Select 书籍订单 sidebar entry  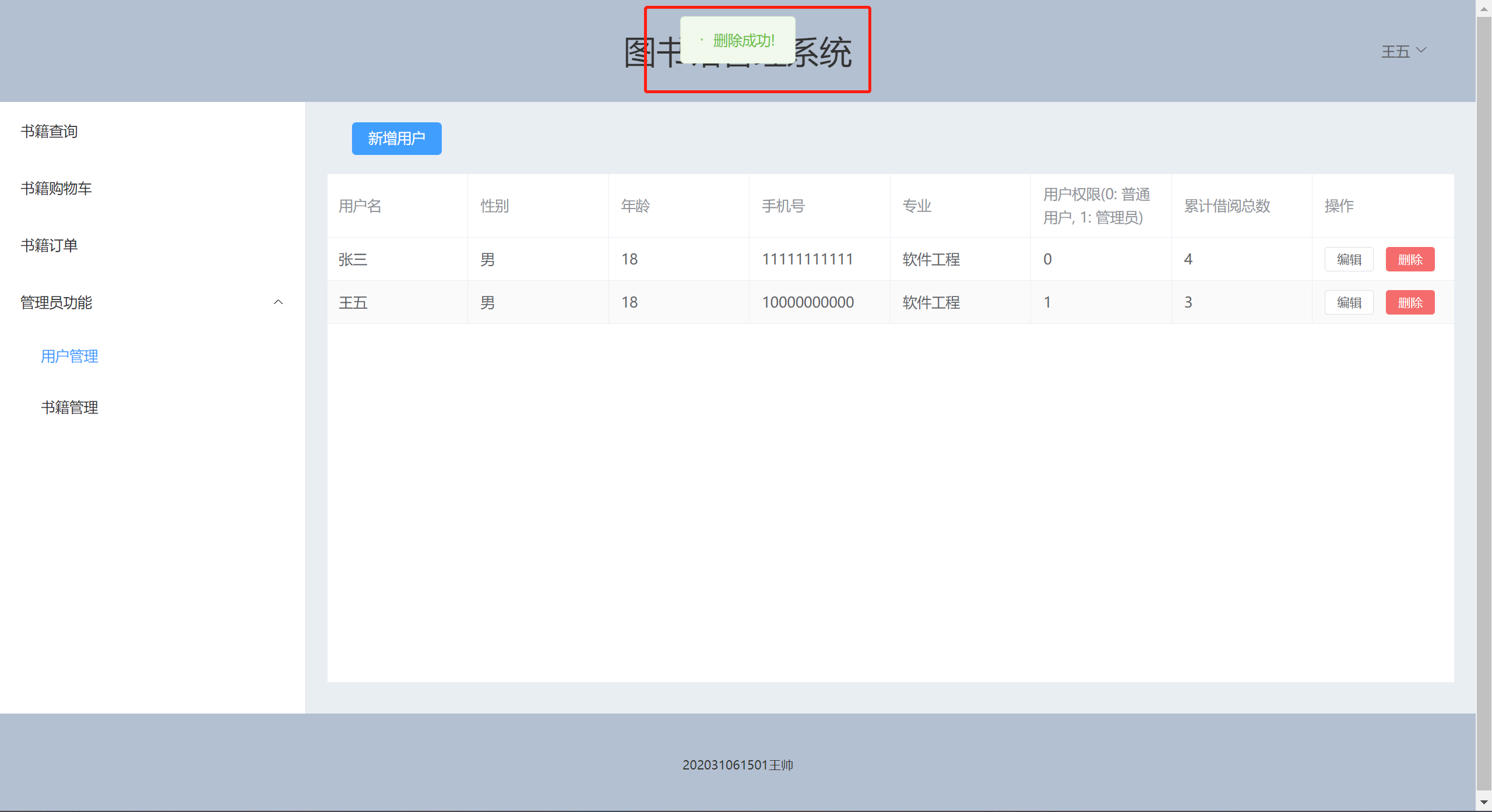point(50,246)
